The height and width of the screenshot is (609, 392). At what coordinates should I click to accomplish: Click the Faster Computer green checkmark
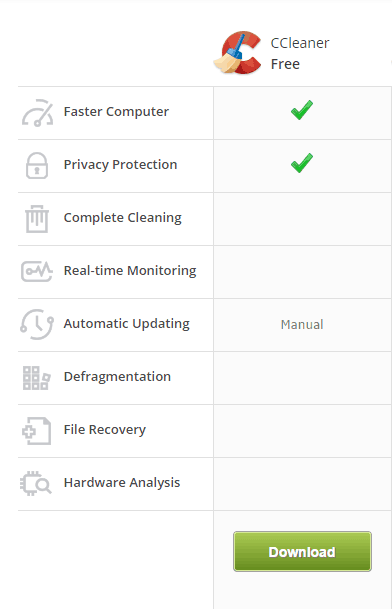302,110
